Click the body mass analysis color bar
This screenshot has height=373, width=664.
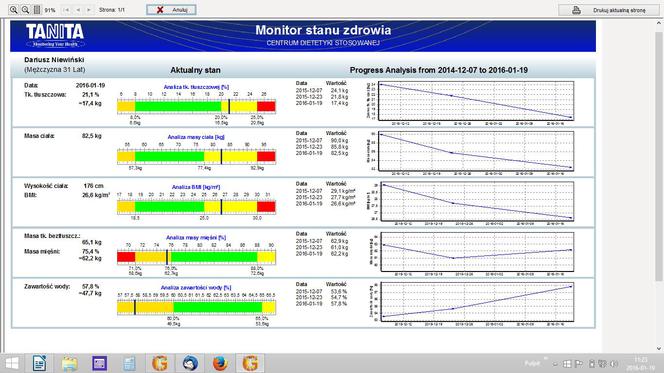coord(196,156)
